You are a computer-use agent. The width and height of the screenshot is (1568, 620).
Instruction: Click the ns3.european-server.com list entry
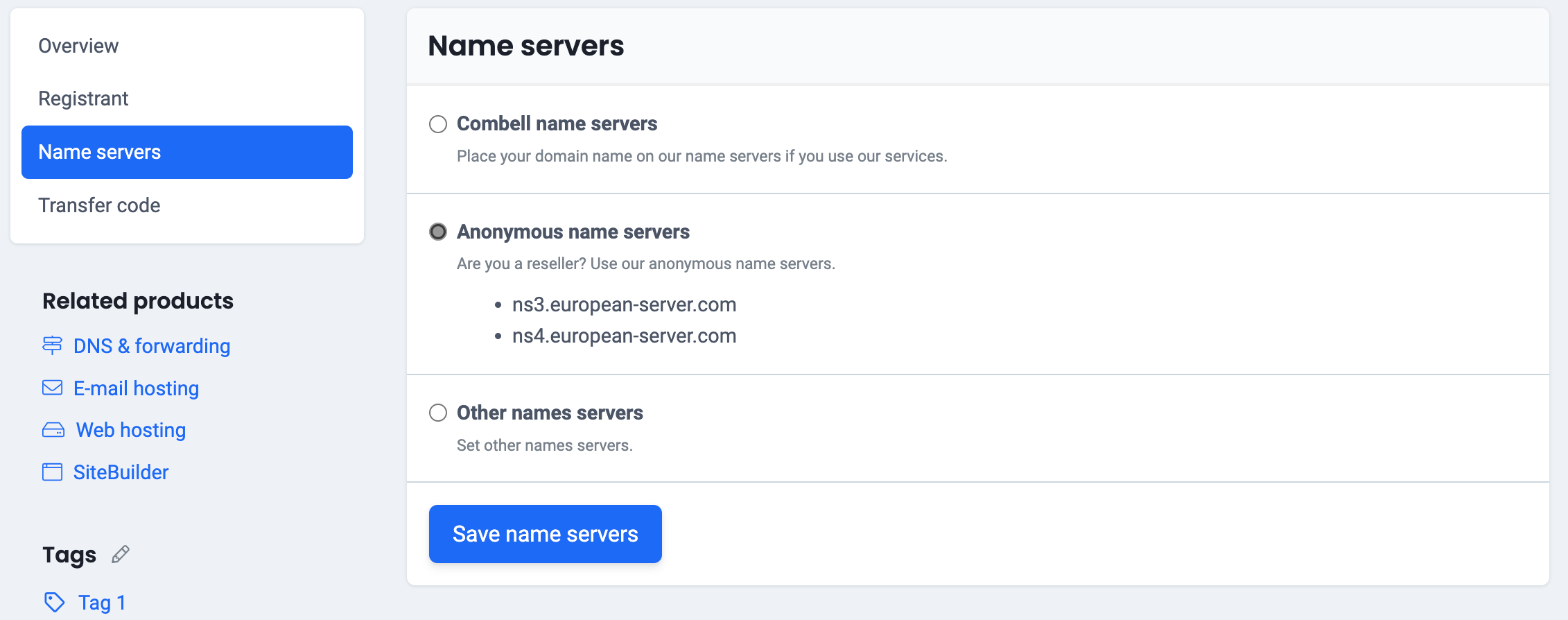[x=624, y=304]
